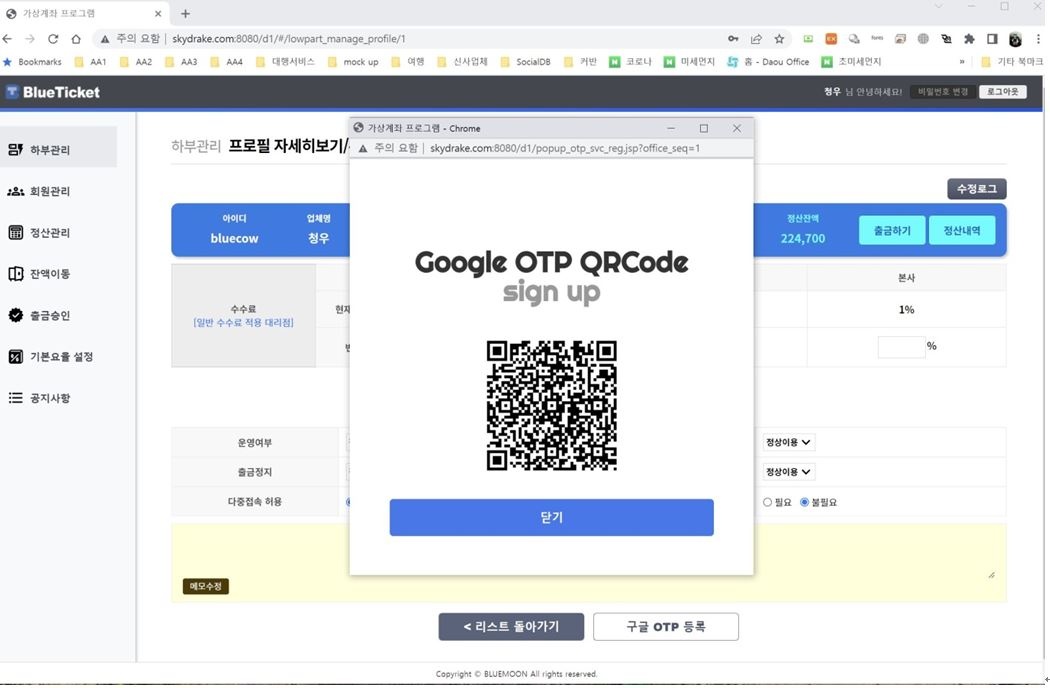Image resolution: width=1050 pixels, height=688 pixels.
Task: Click the Chrome profile avatar
Action: 1015,40
